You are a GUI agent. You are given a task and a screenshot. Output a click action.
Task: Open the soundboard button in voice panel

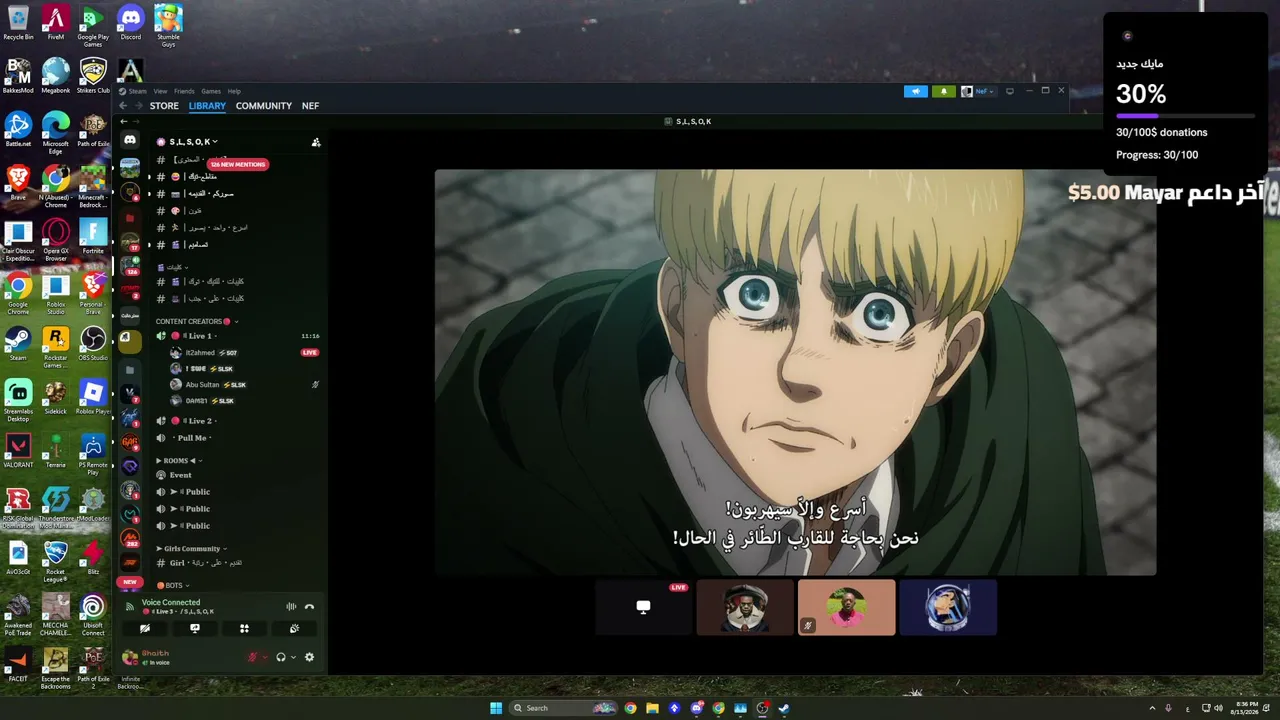click(294, 628)
